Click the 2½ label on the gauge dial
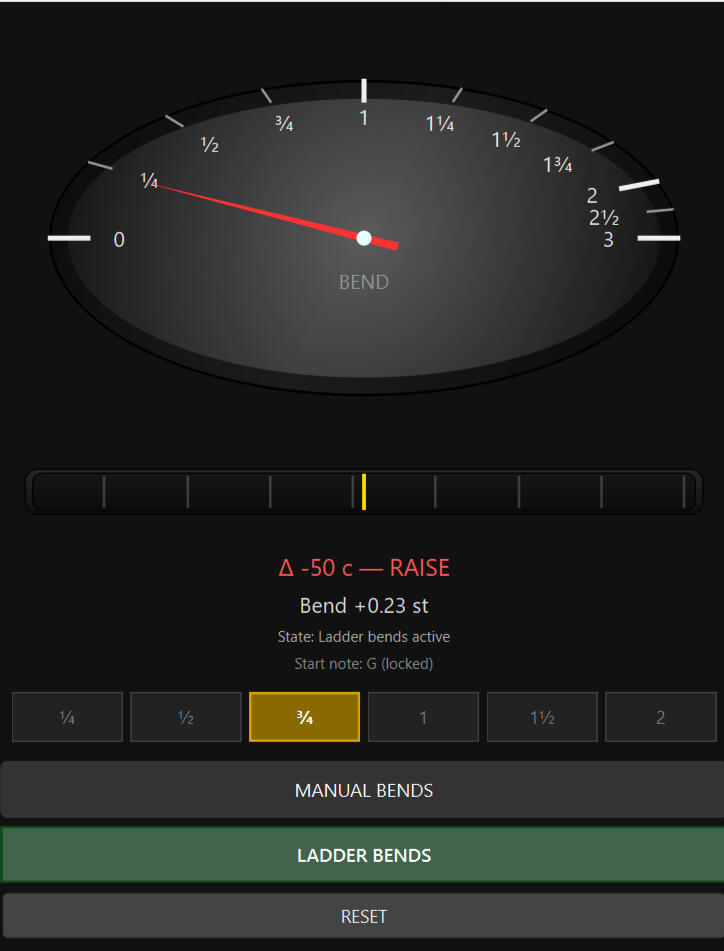 coord(604,218)
